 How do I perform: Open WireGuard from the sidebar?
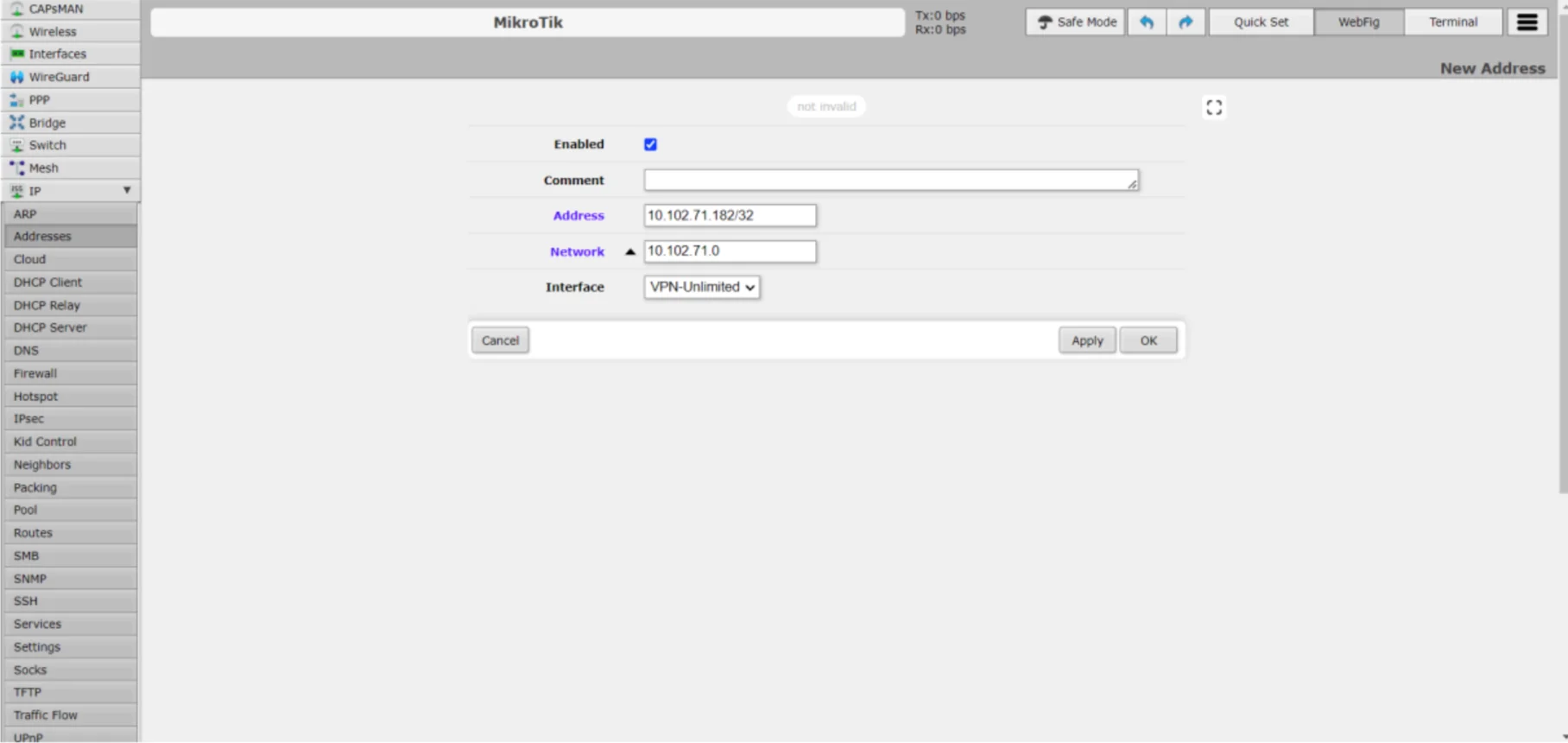(x=59, y=77)
